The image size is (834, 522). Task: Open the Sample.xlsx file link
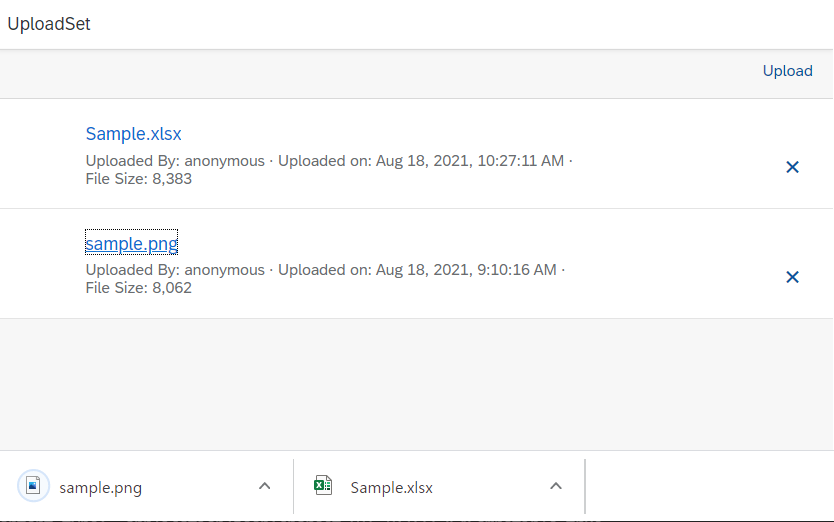pos(134,134)
